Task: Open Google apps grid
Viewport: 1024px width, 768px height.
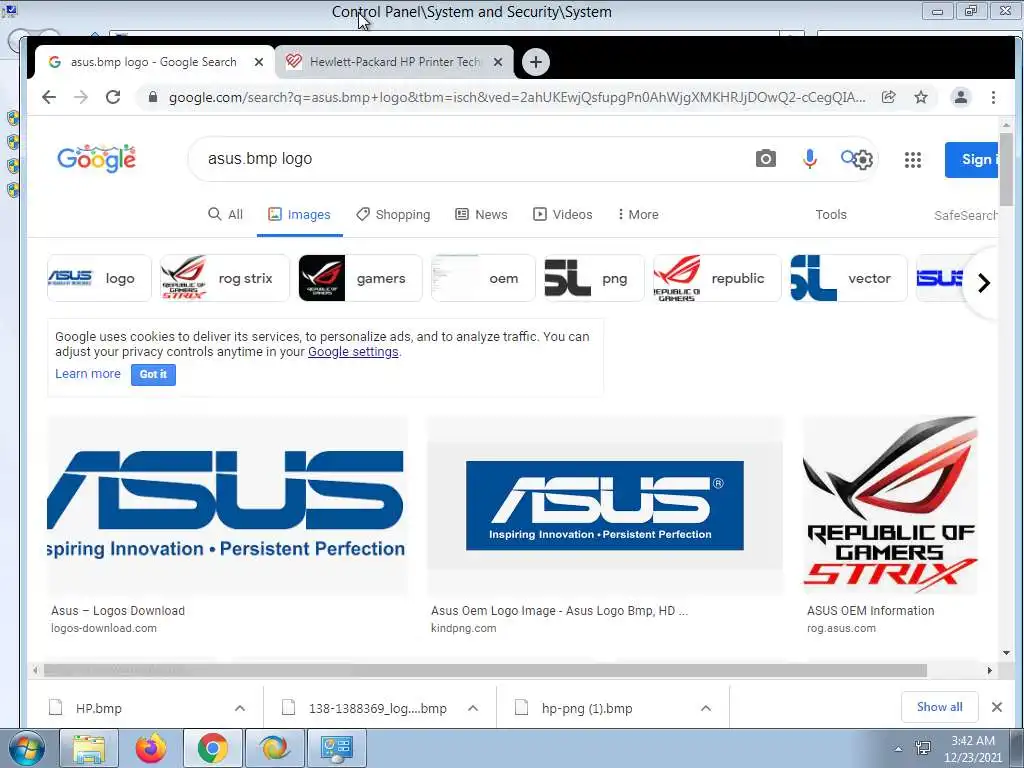Action: [x=913, y=159]
